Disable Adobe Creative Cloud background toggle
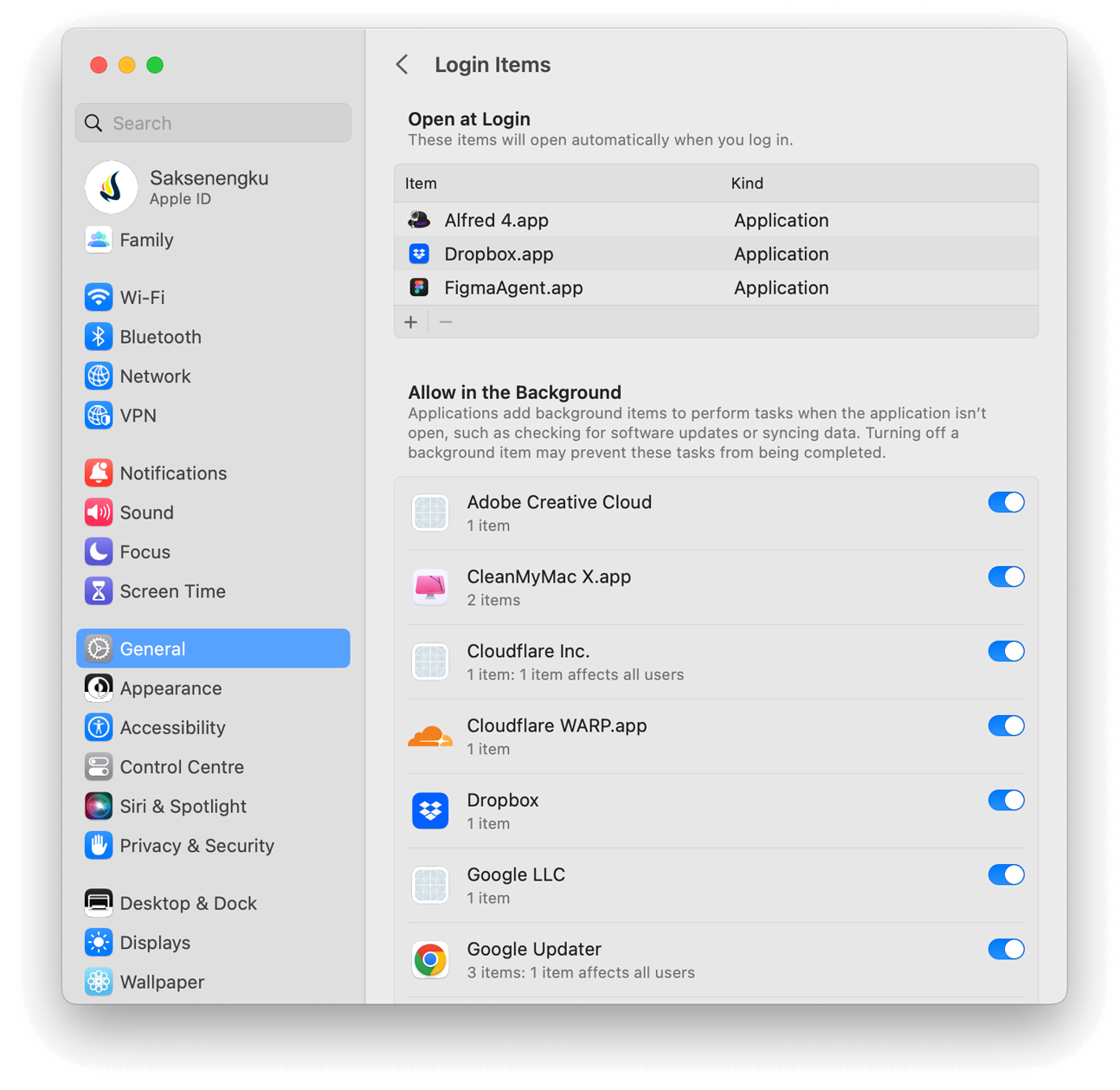1120x1090 pixels. pyautogui.click(x=1006, y=502)
